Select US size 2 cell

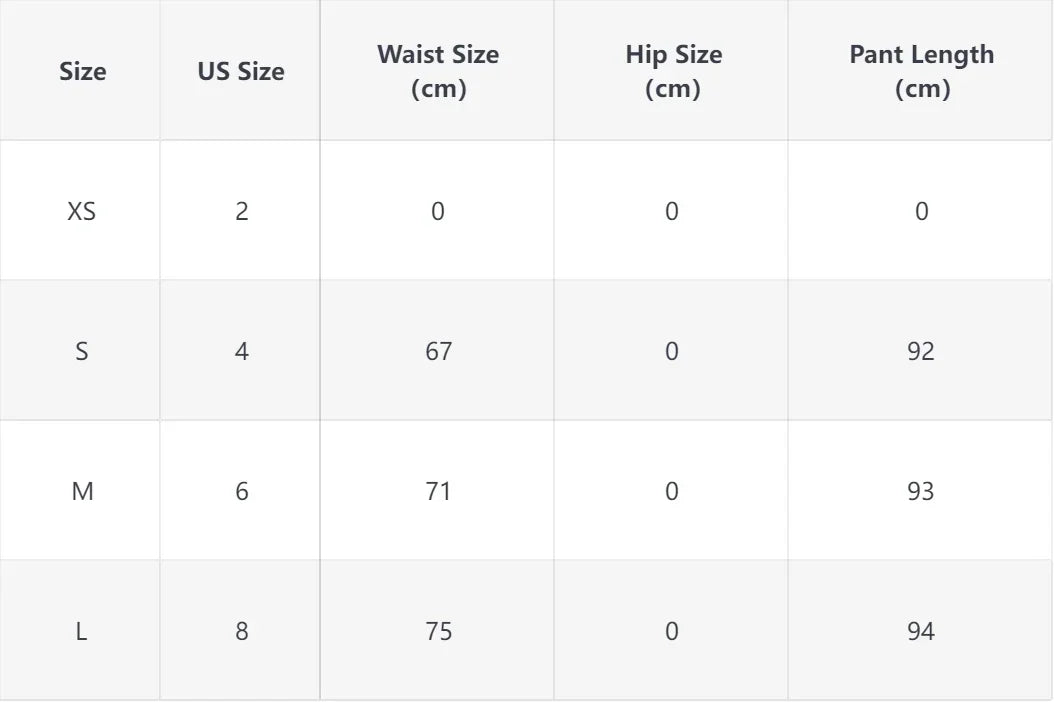pos(241,211)
